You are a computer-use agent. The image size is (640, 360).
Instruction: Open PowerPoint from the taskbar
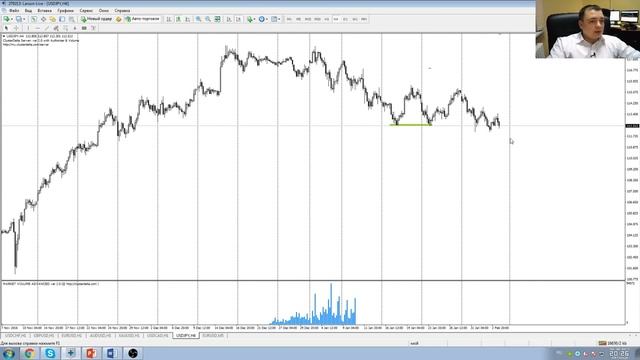[x=91, y=353]
